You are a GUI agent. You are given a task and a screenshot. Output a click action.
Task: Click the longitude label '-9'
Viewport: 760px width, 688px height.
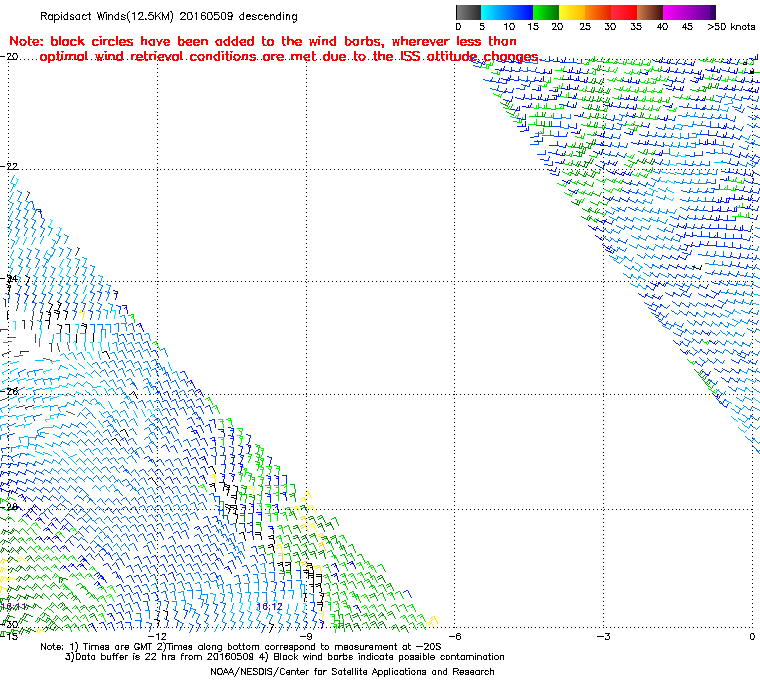tap(306, 636)
